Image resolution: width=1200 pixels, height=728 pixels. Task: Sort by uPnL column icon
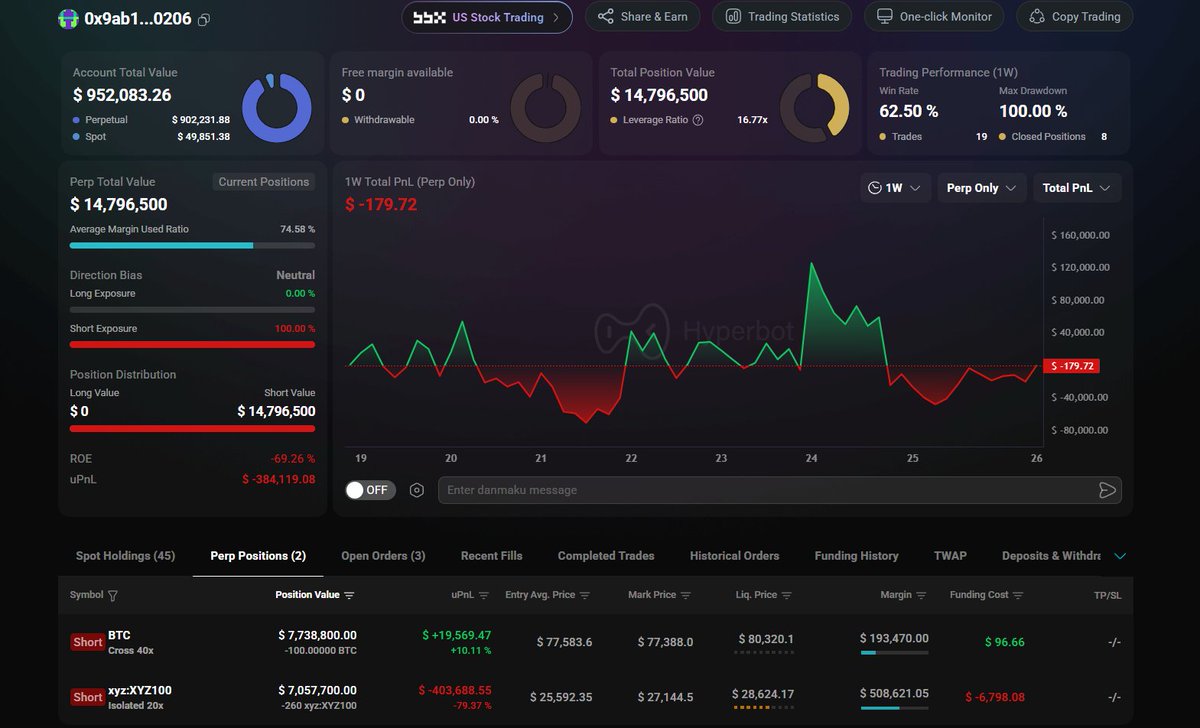[x=484, y=596]
